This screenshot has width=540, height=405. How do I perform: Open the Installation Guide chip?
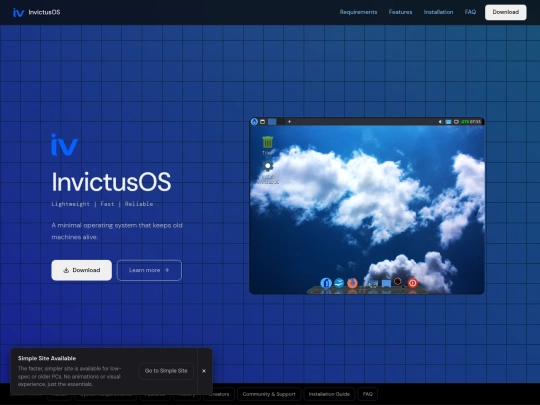tap(329, 394)
